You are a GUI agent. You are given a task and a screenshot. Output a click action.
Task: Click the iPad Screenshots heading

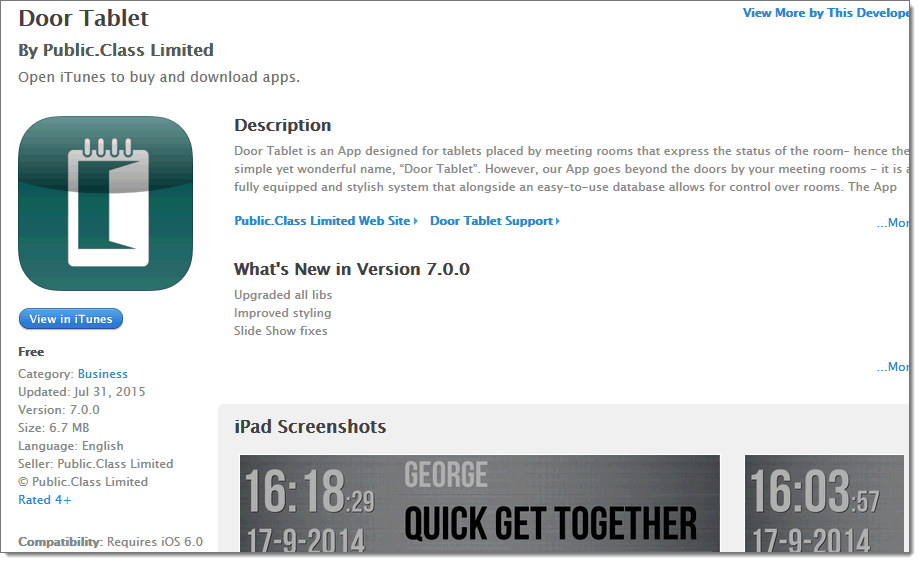(x=310, y=427)
